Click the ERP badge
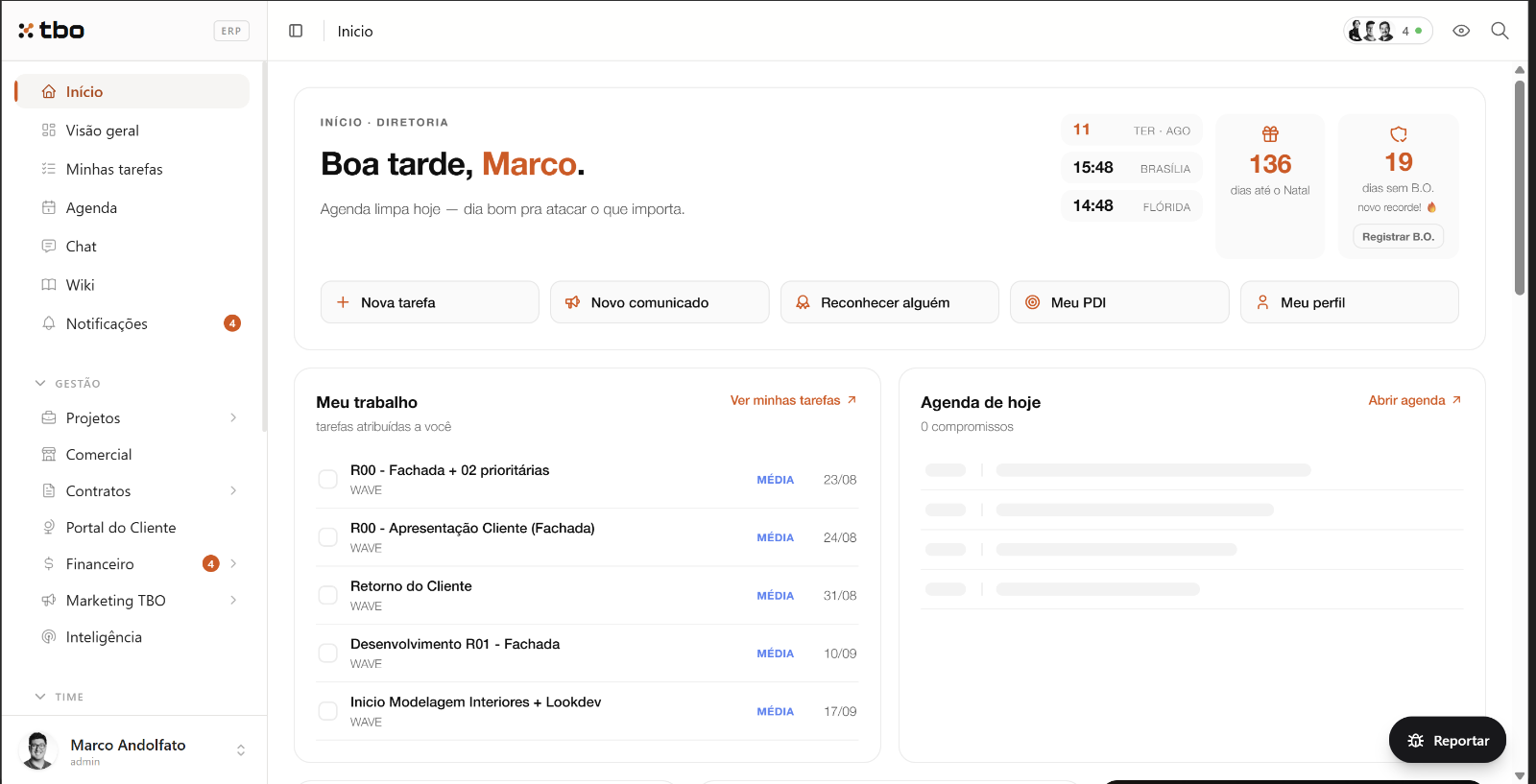1536x784 pixels. click(x=231, y=31)
